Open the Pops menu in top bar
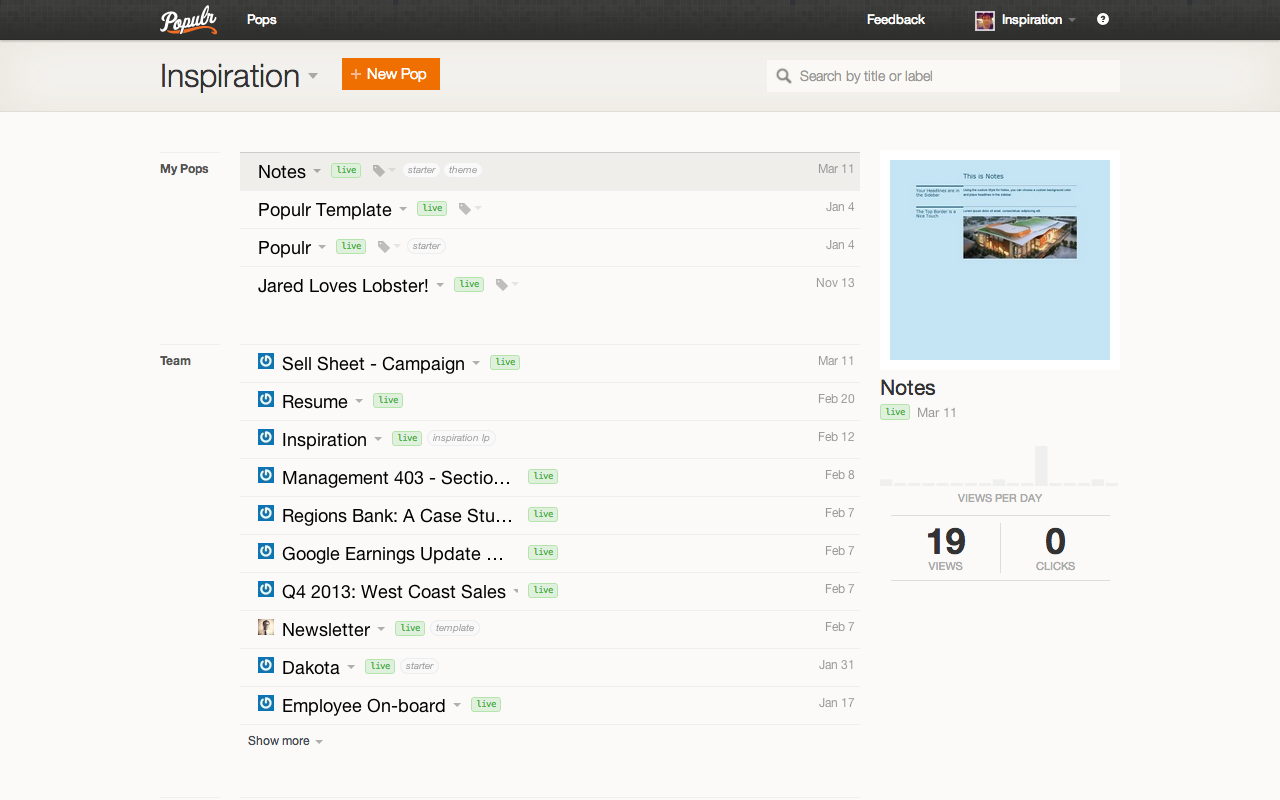Image resolution: width=1280 pixels, height=800 pixels. click(262, 19)
